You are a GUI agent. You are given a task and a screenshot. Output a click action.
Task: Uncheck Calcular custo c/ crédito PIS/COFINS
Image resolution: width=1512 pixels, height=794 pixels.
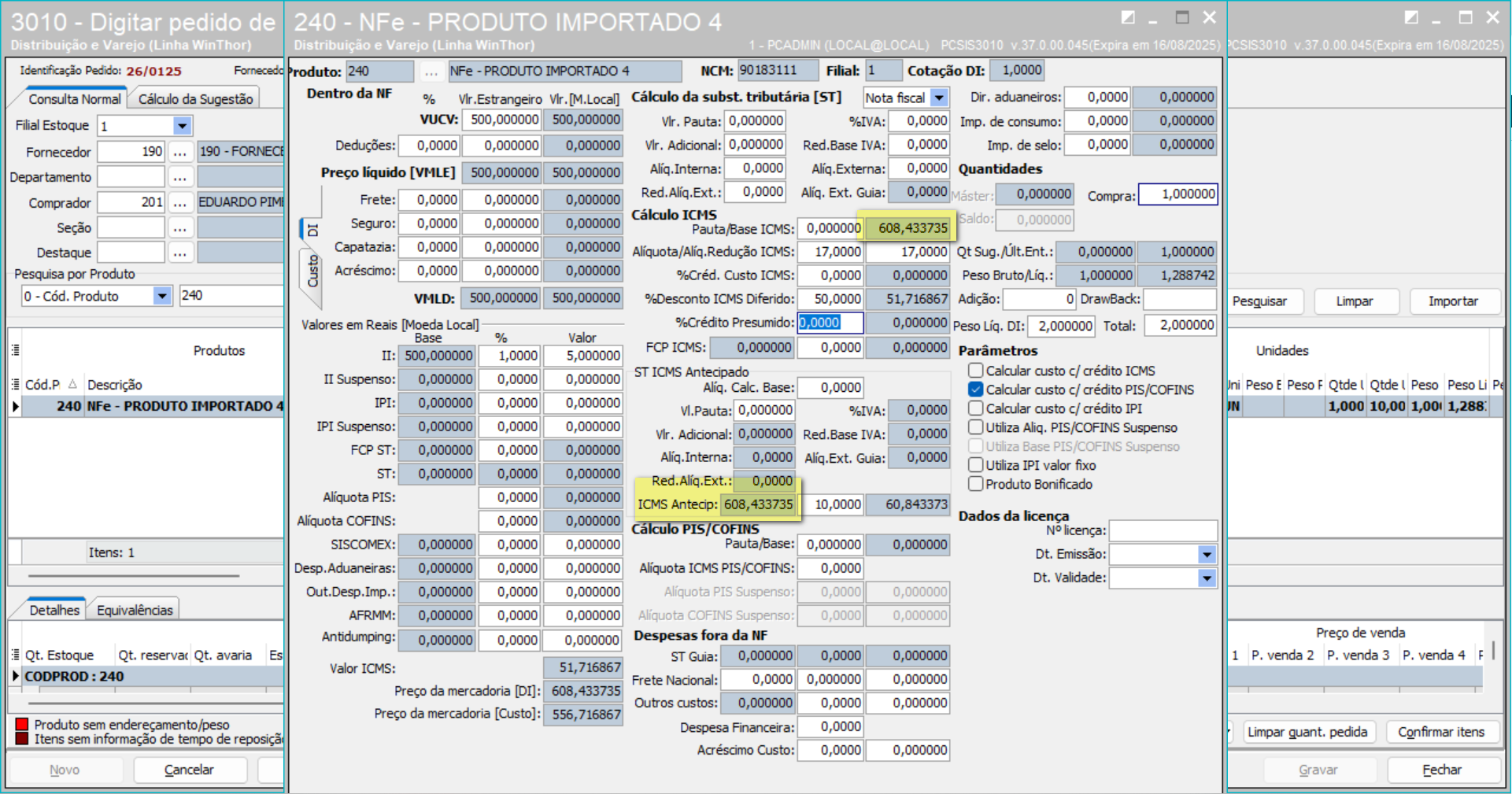(x=976, y=390)
